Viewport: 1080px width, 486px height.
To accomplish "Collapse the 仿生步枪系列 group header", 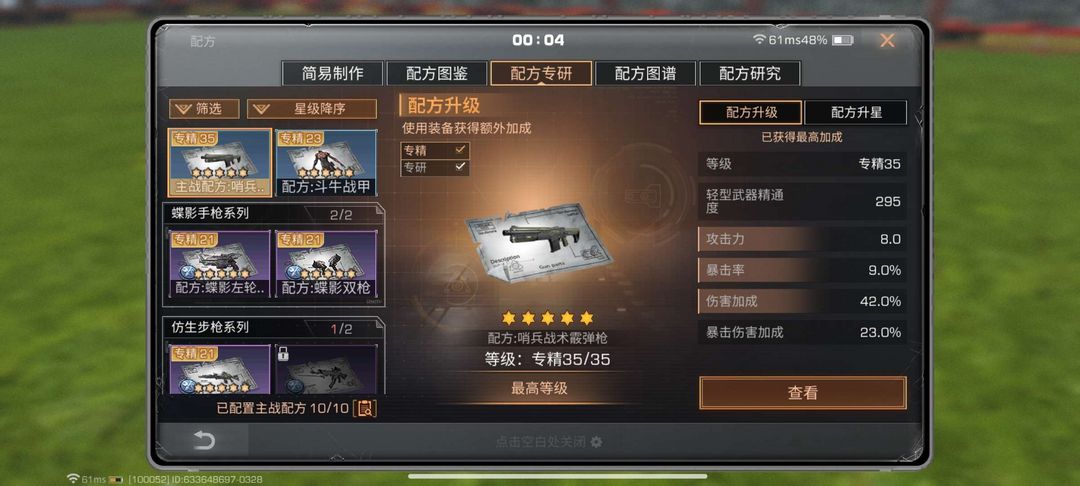I will tap(273, 328).
